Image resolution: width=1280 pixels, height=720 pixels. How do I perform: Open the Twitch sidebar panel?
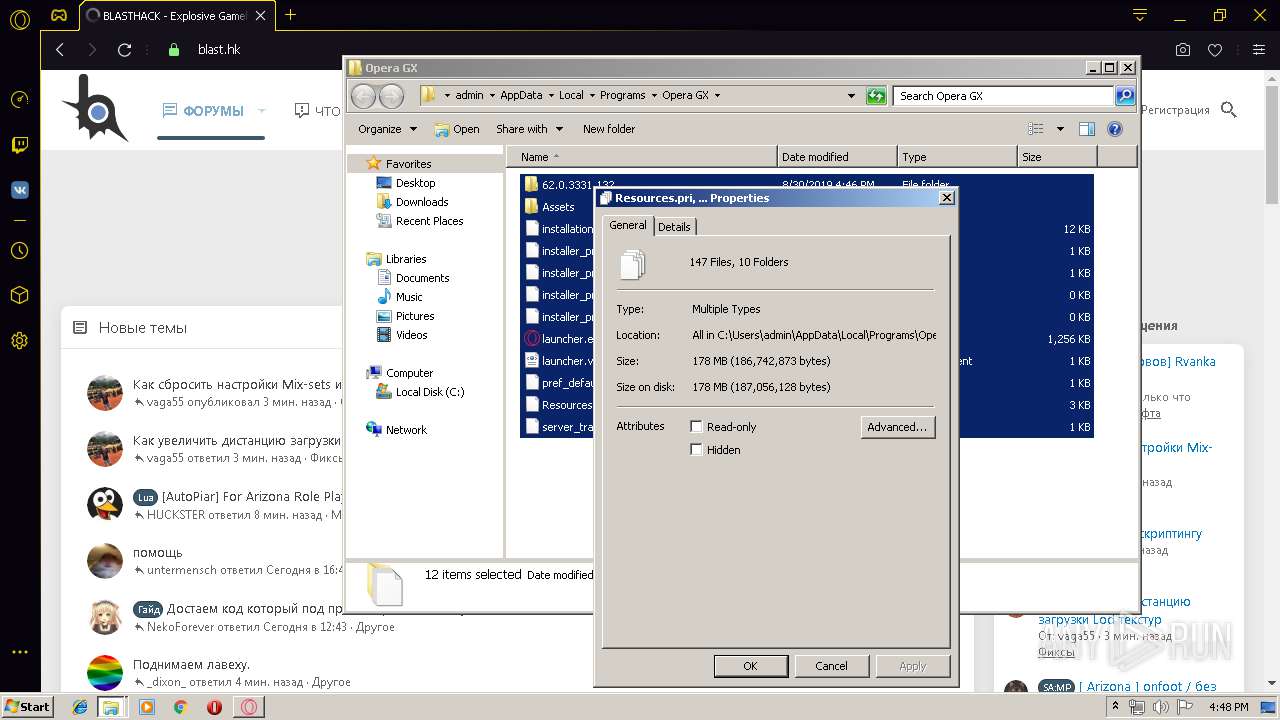[19, 145]
